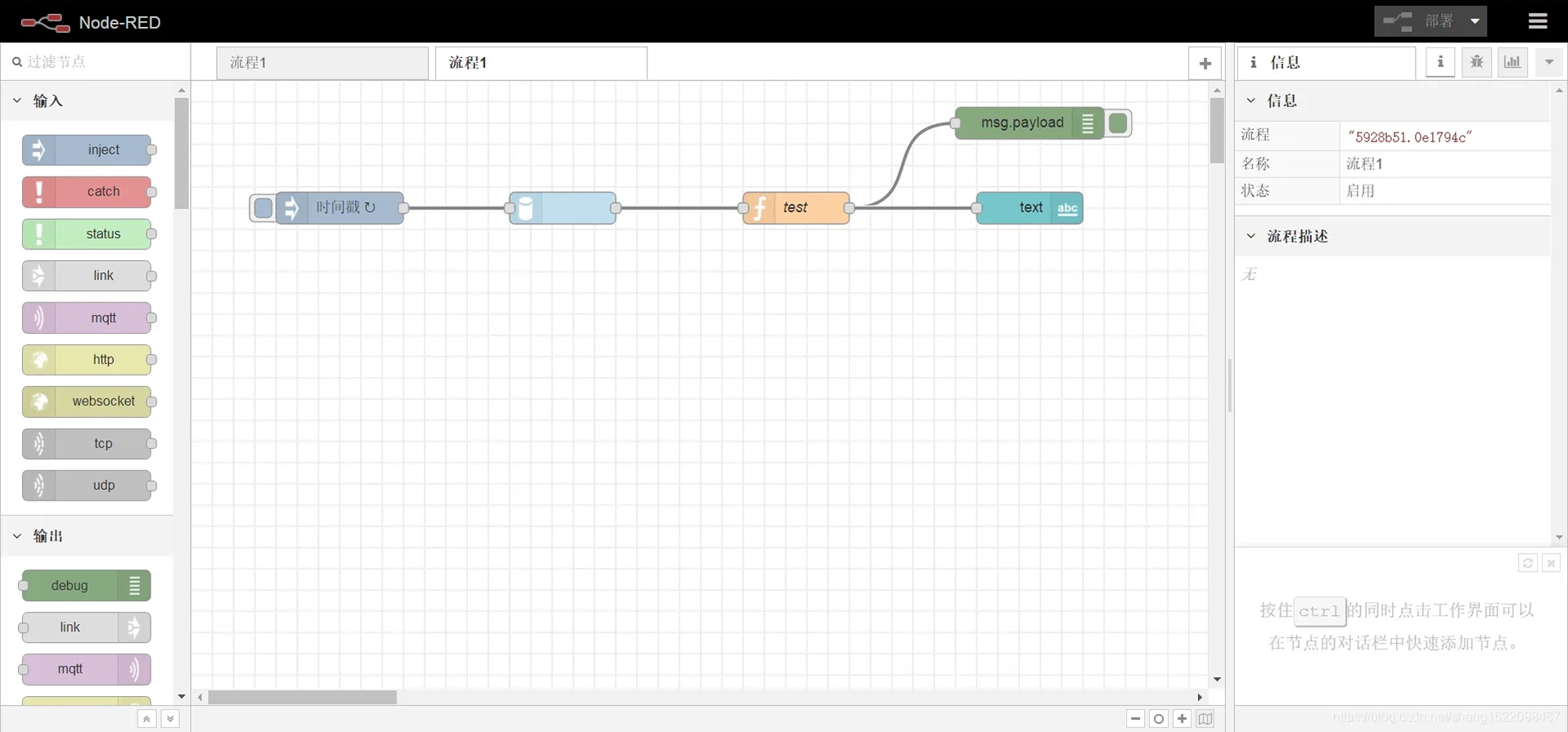Viewport: 1568px width, 732px height.
Task: Select the inject node in palette
Action: [87, 150]
